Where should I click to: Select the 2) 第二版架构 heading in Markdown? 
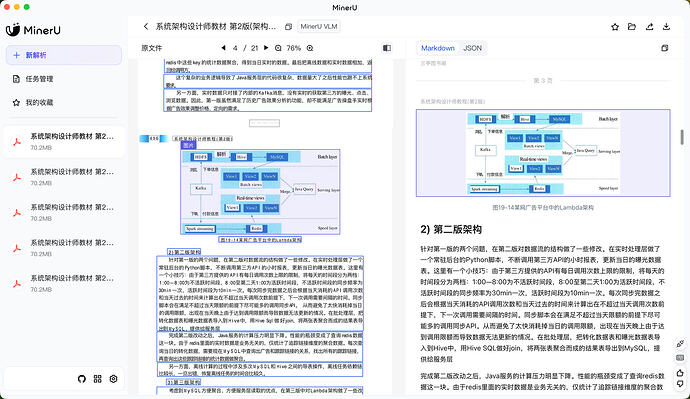click(451, 229)
